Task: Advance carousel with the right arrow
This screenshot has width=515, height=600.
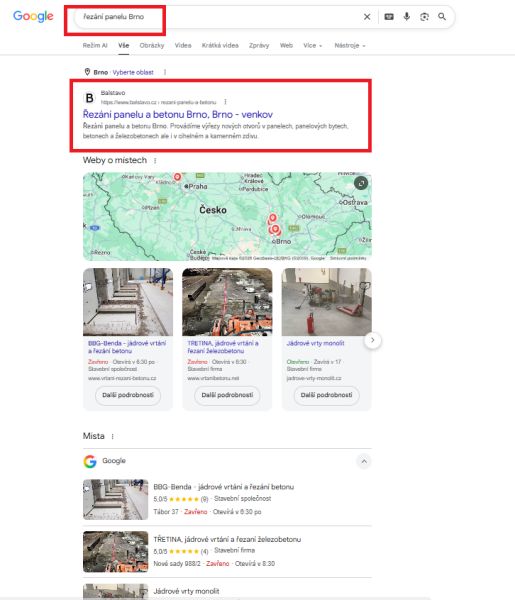Action: (x=373, y=340)
